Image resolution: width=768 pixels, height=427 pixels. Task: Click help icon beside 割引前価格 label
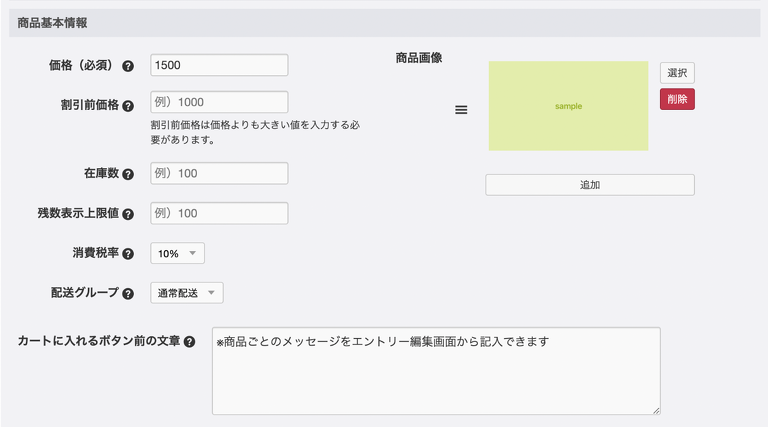click(x=128, y=104)
